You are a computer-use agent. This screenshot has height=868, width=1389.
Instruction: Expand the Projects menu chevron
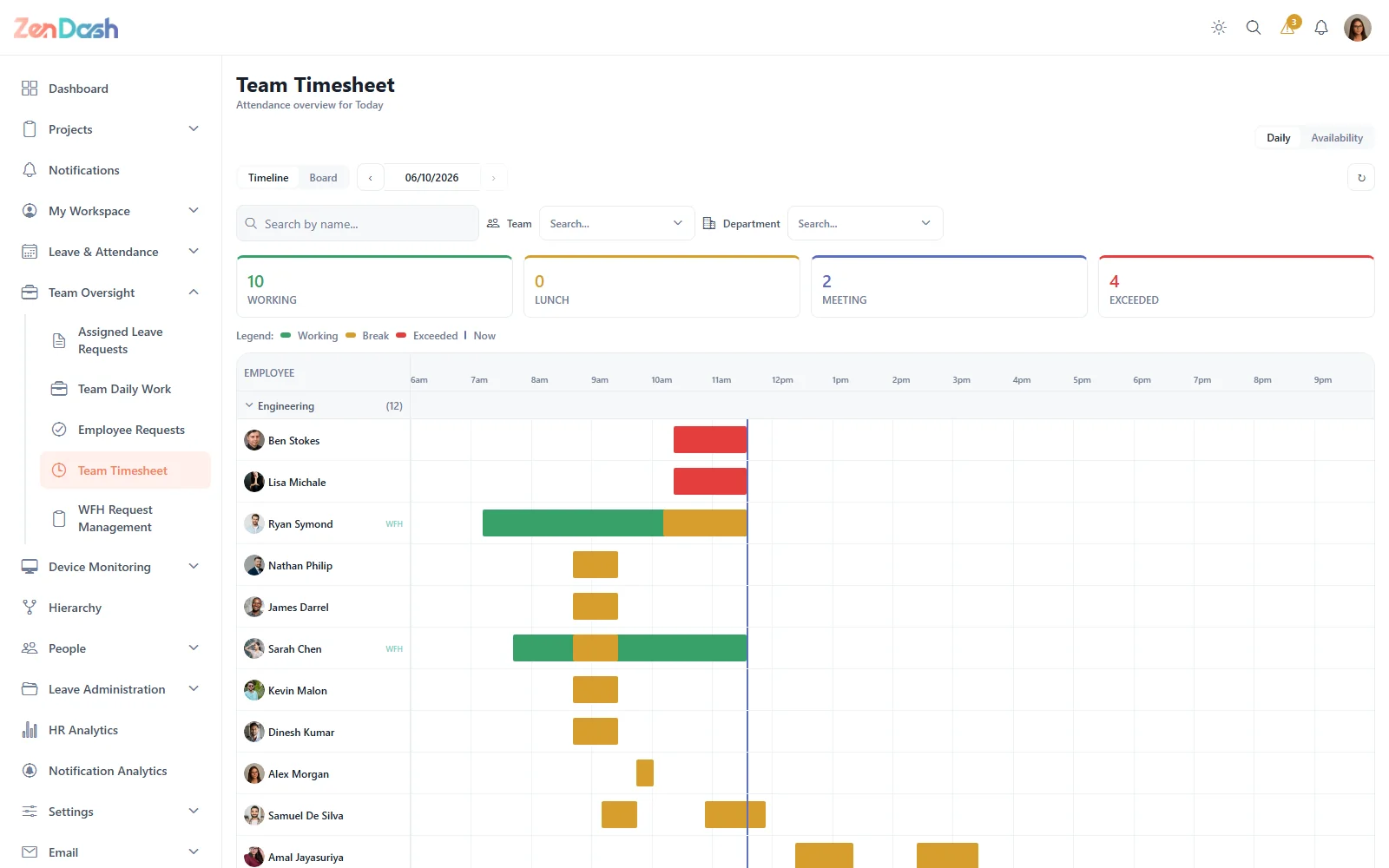[194, 129]
